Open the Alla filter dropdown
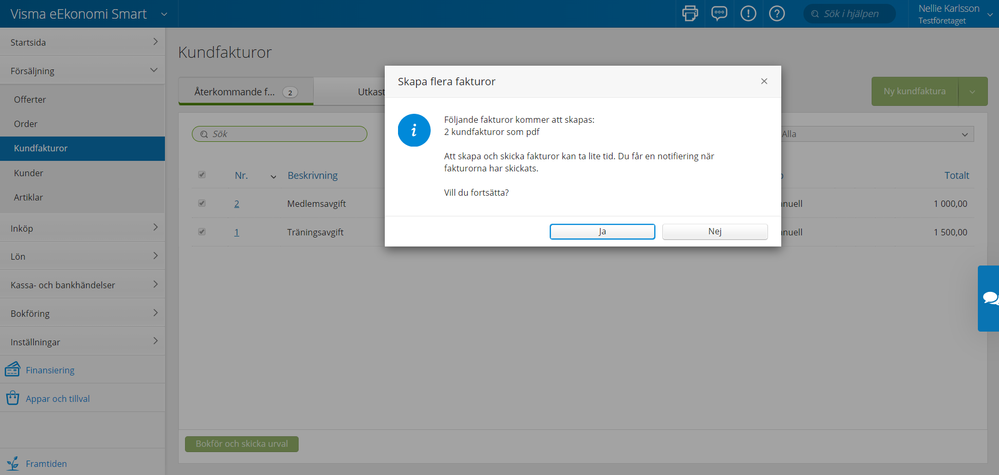The width and height of the screenshot is (999, 475). coord(874,133)
